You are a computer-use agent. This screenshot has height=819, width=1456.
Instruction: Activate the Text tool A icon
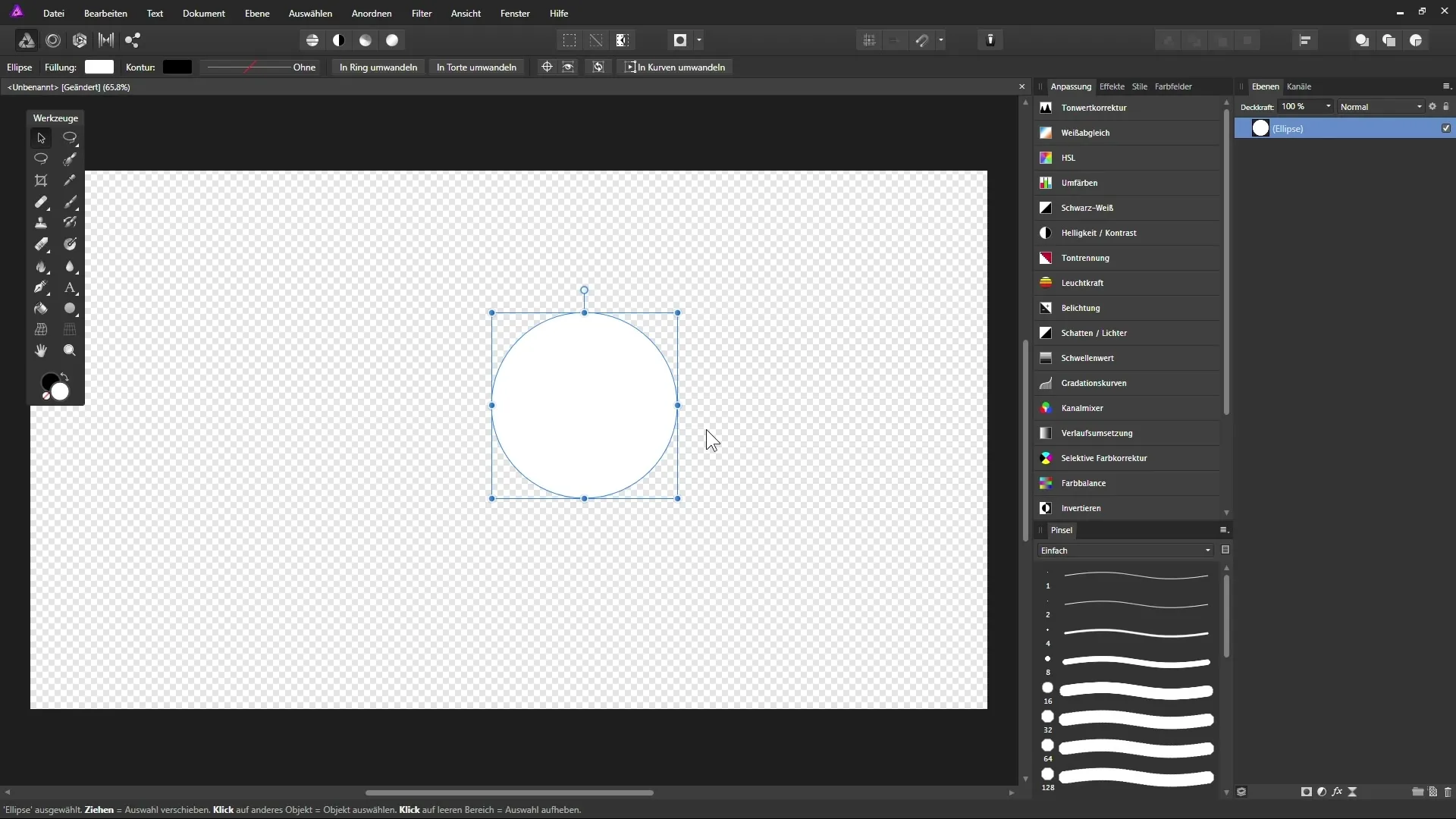70,287
